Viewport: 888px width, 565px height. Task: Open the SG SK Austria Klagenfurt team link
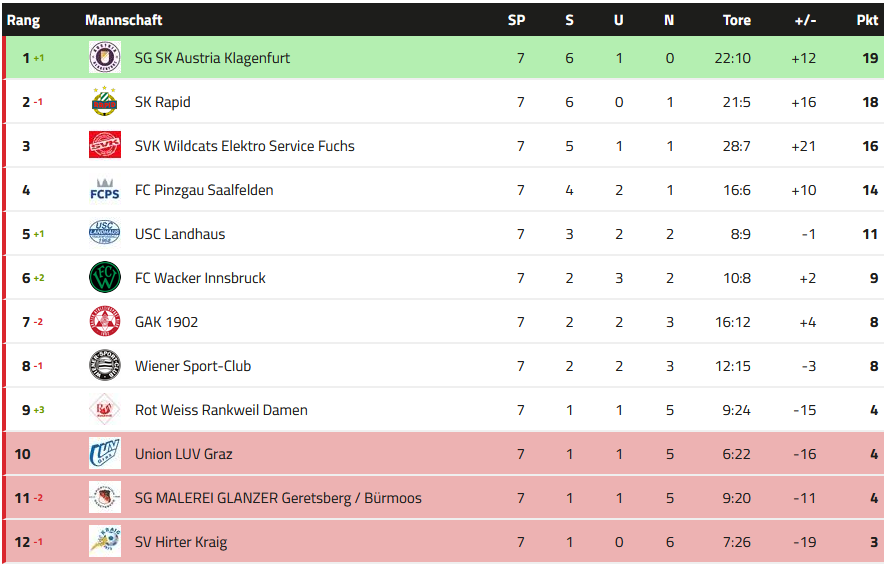tap(212, 58)
